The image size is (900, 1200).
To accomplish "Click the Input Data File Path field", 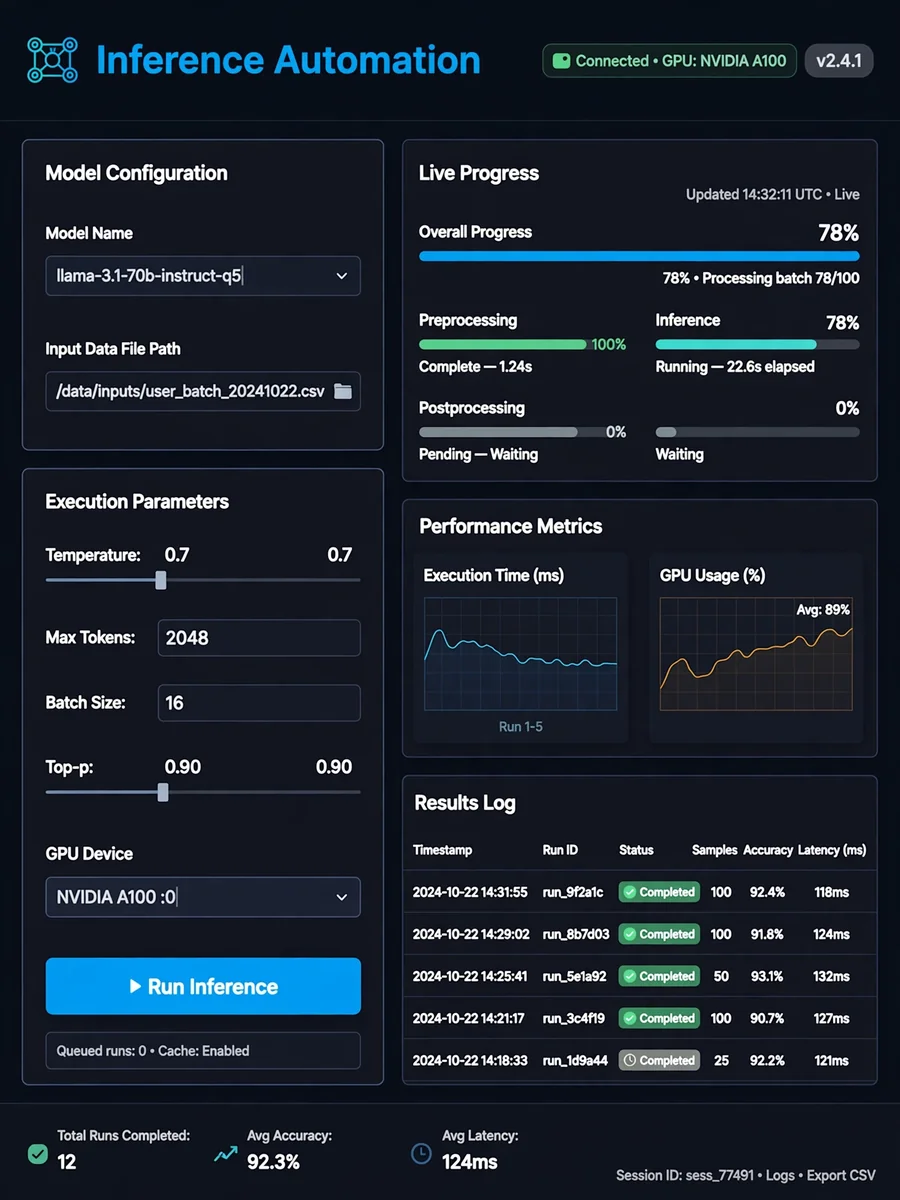I will 203,392.
